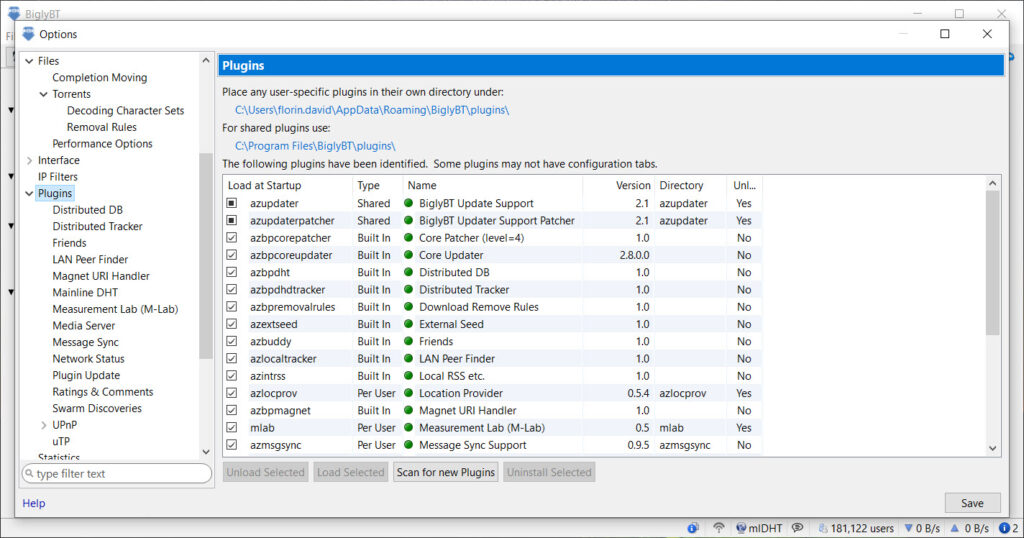Image resolution: width=1024 pixels, height=538 pixels.
Task: Click the mlDHT globe icon in status bar
Action: [741, 528]
